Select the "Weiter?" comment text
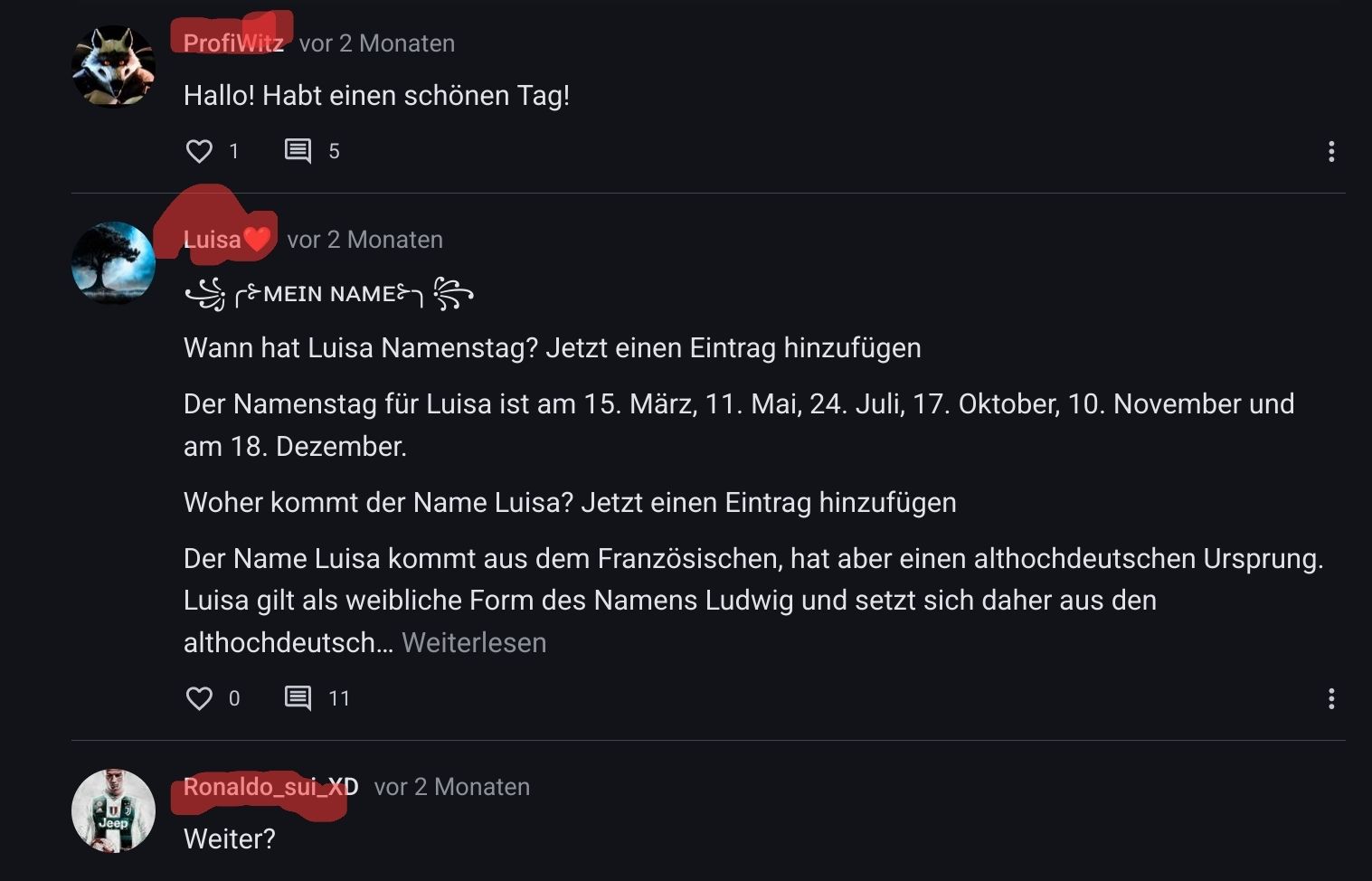This screenshot has height=881, width=1372. point(229,839)
